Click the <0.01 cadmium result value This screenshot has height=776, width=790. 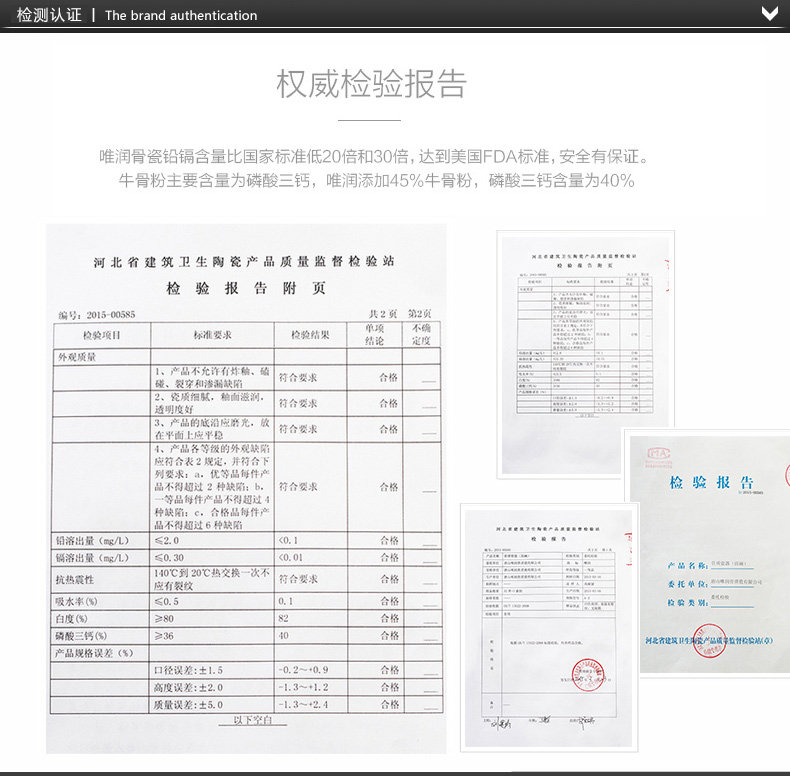[x=291, y=558]
